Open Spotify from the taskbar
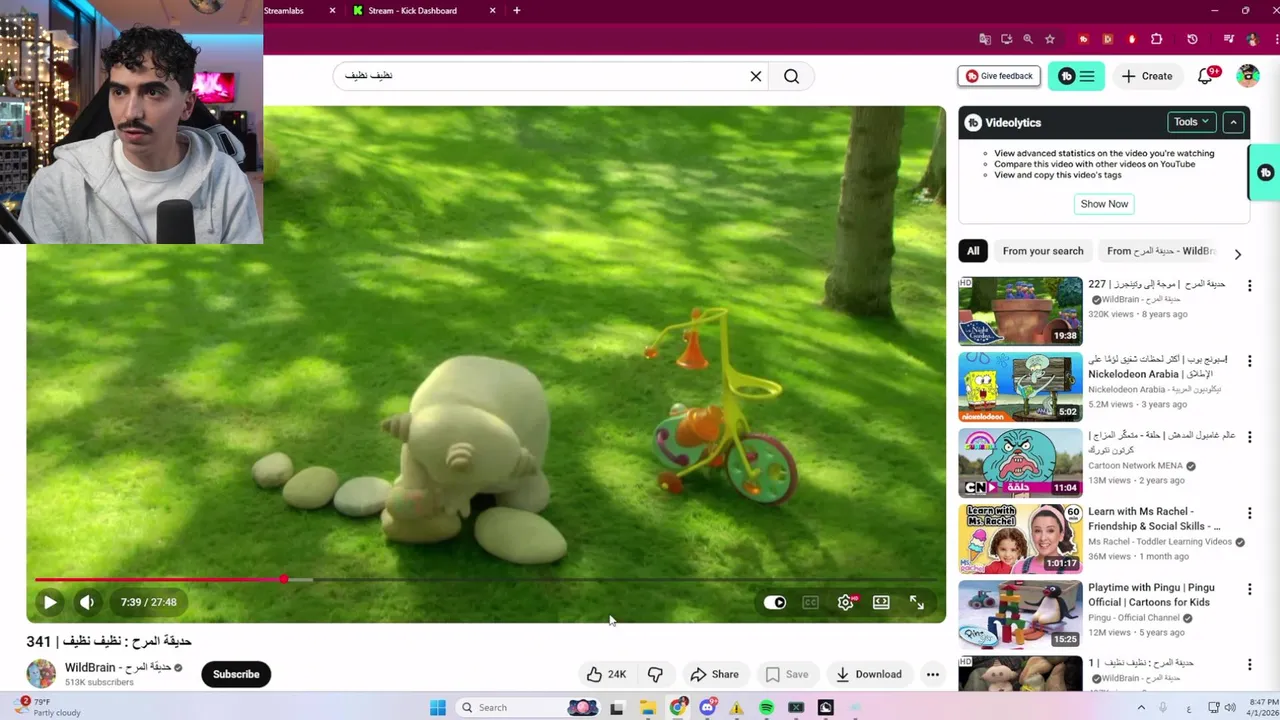1280x720 pixels. point(766,707)
